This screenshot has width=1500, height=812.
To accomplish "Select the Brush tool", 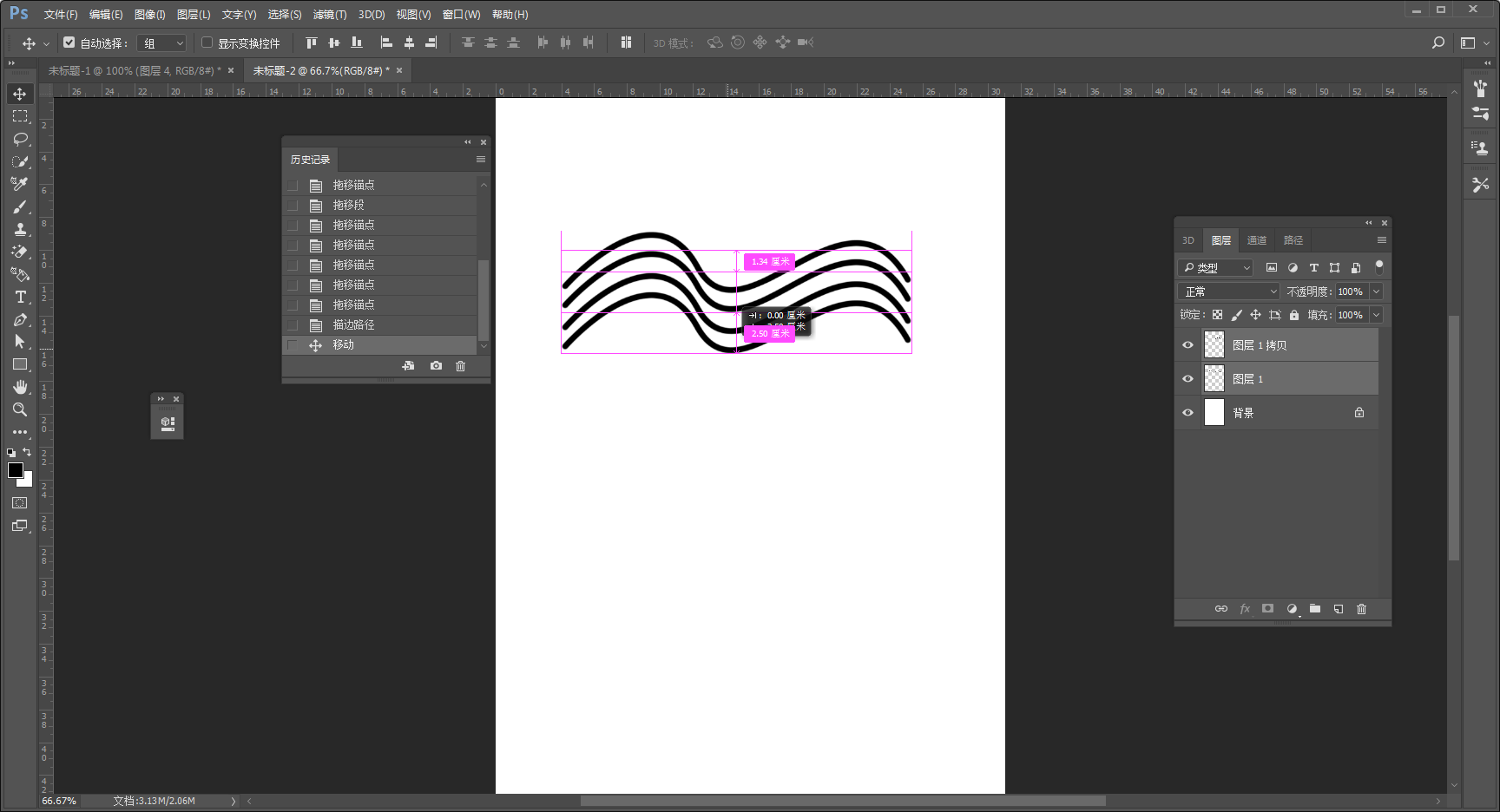I will (20, 206).
